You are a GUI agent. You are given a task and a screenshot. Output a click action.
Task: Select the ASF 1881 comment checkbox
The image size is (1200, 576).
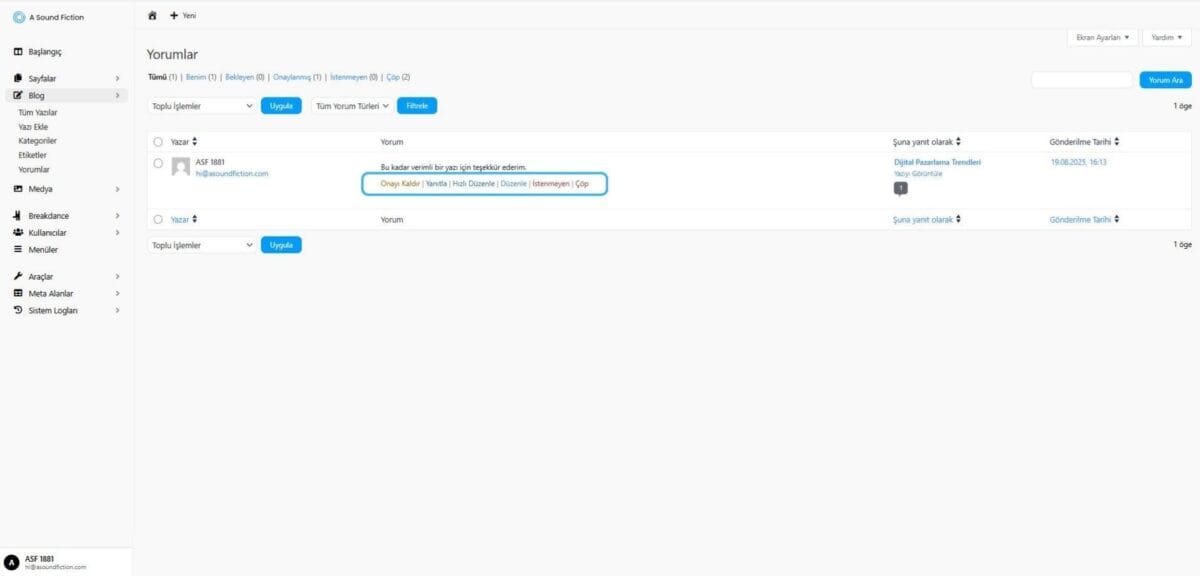(x=158, y=163)
